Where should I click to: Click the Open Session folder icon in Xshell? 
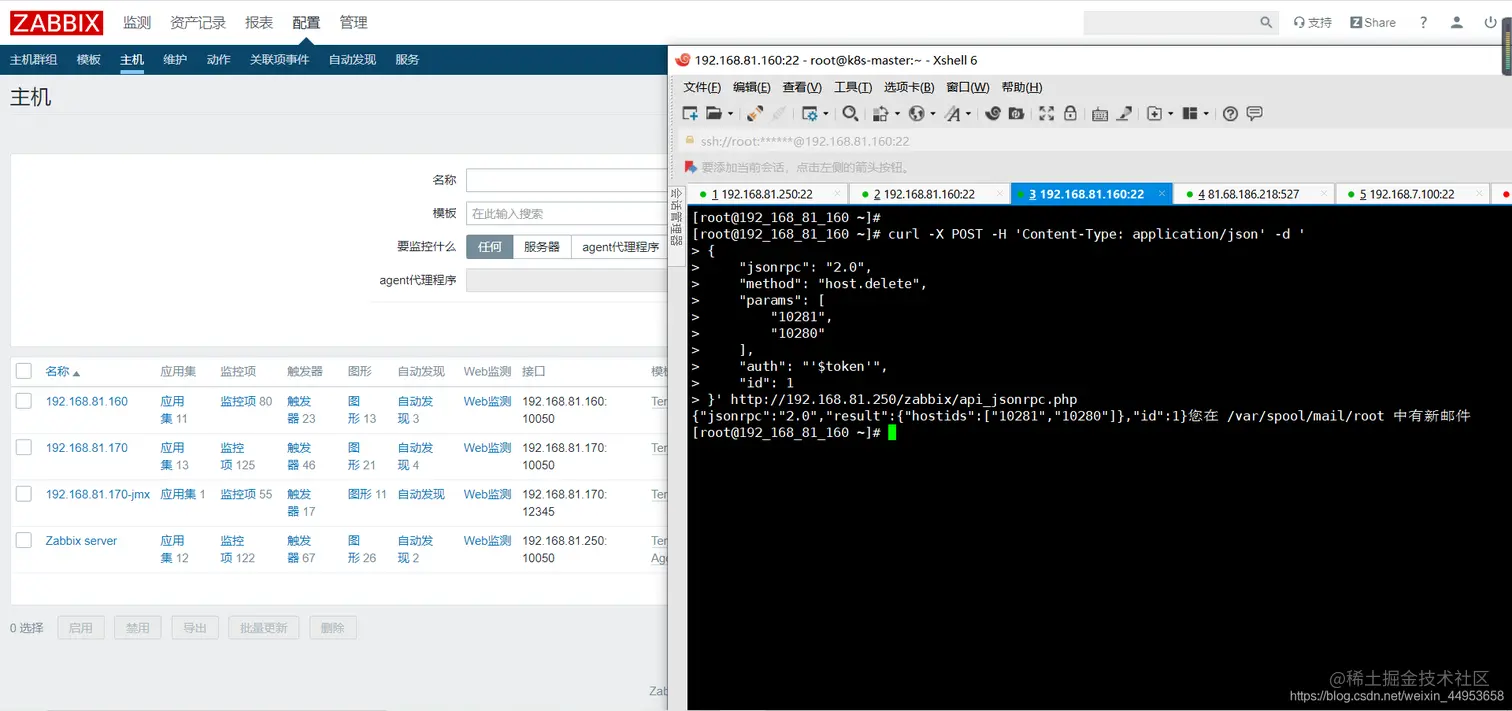pyautogui.click(x=714, y=114)
